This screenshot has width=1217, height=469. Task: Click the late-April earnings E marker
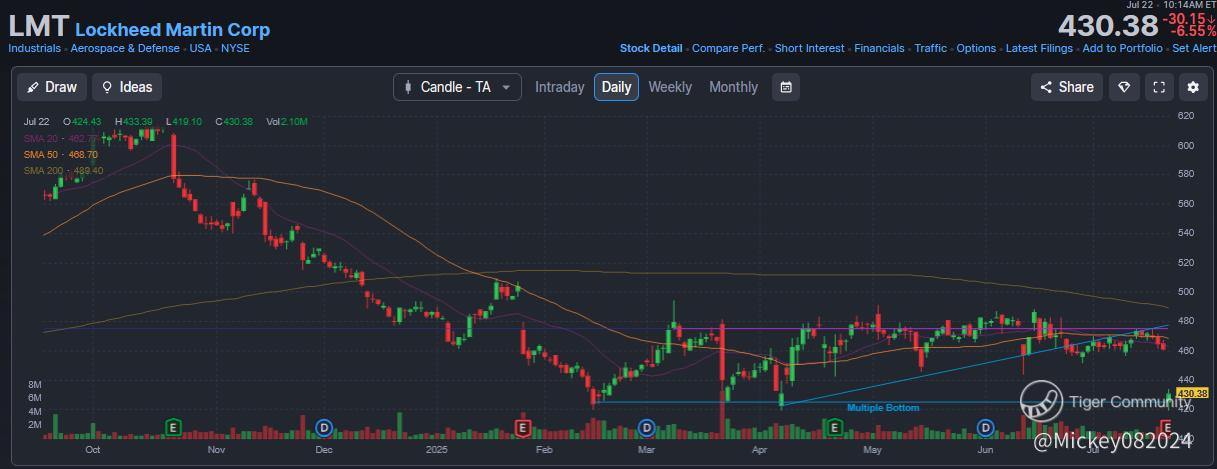833,428
